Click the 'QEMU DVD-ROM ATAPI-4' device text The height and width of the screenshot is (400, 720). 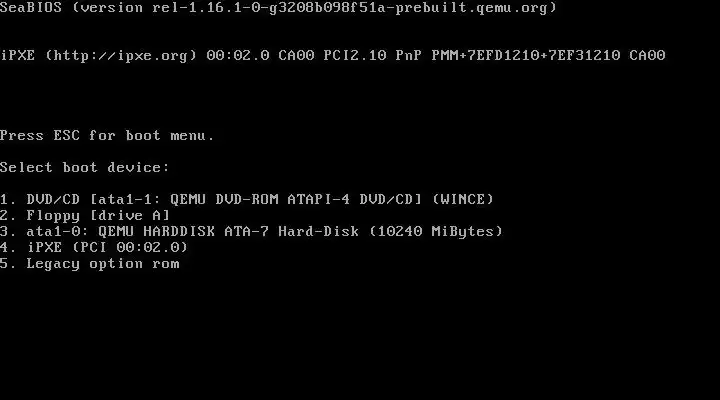click(260, 199)
